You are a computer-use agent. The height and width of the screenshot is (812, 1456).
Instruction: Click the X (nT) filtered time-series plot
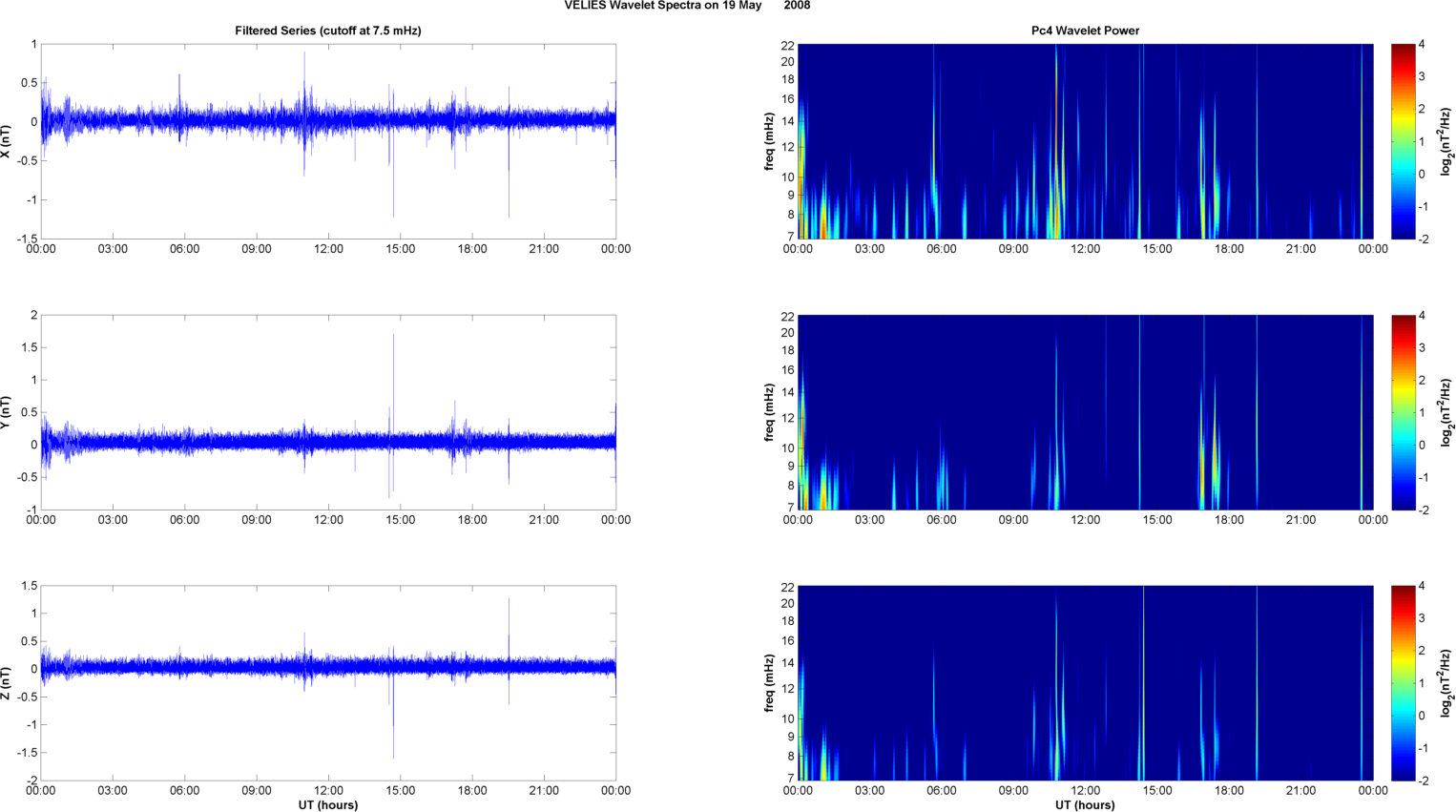point(328,141)
